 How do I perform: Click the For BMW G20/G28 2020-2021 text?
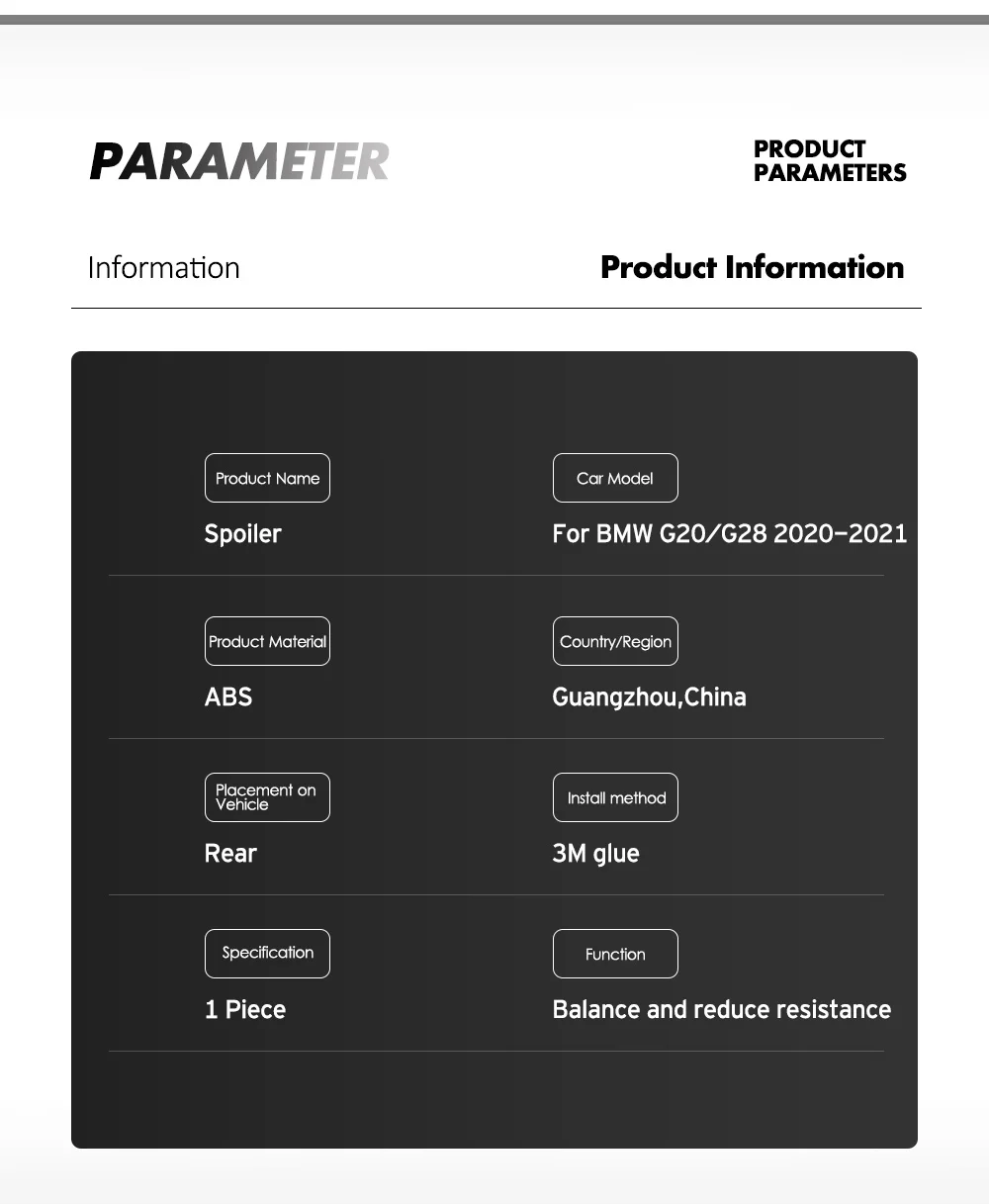[729, 534]
